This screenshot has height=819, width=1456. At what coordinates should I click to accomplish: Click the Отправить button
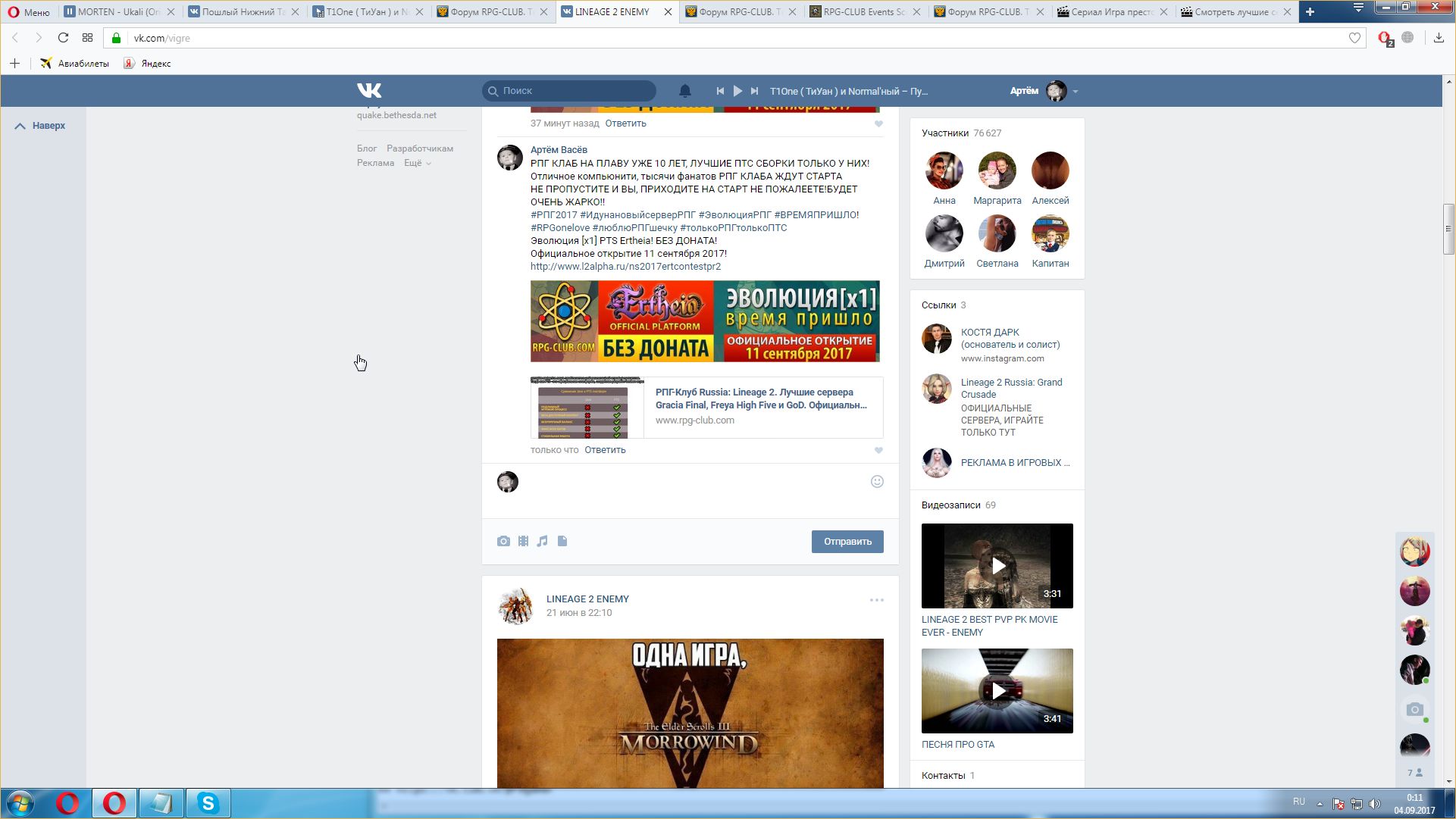point(847,542)
